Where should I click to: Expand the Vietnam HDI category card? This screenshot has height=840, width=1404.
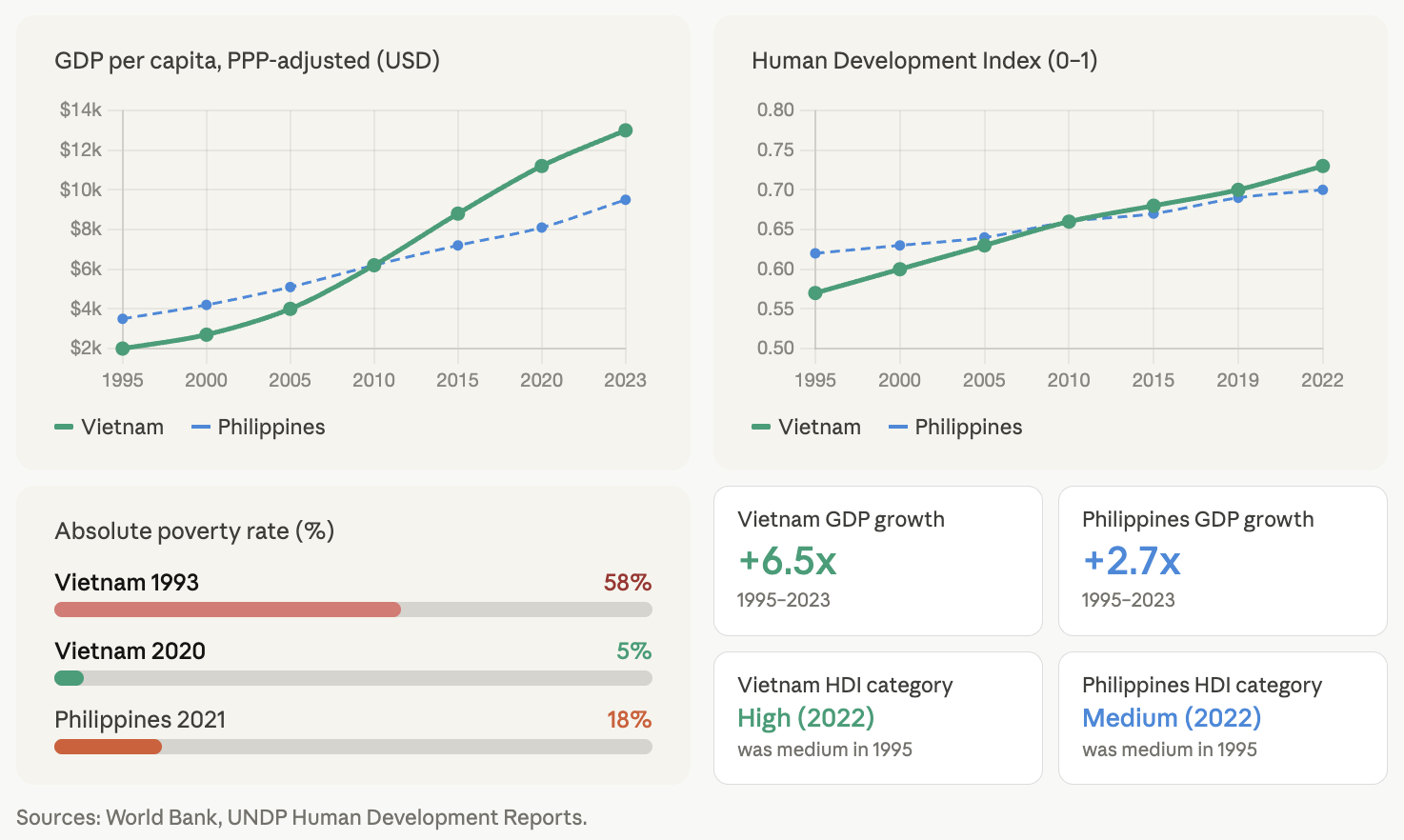tap(877, 717)
